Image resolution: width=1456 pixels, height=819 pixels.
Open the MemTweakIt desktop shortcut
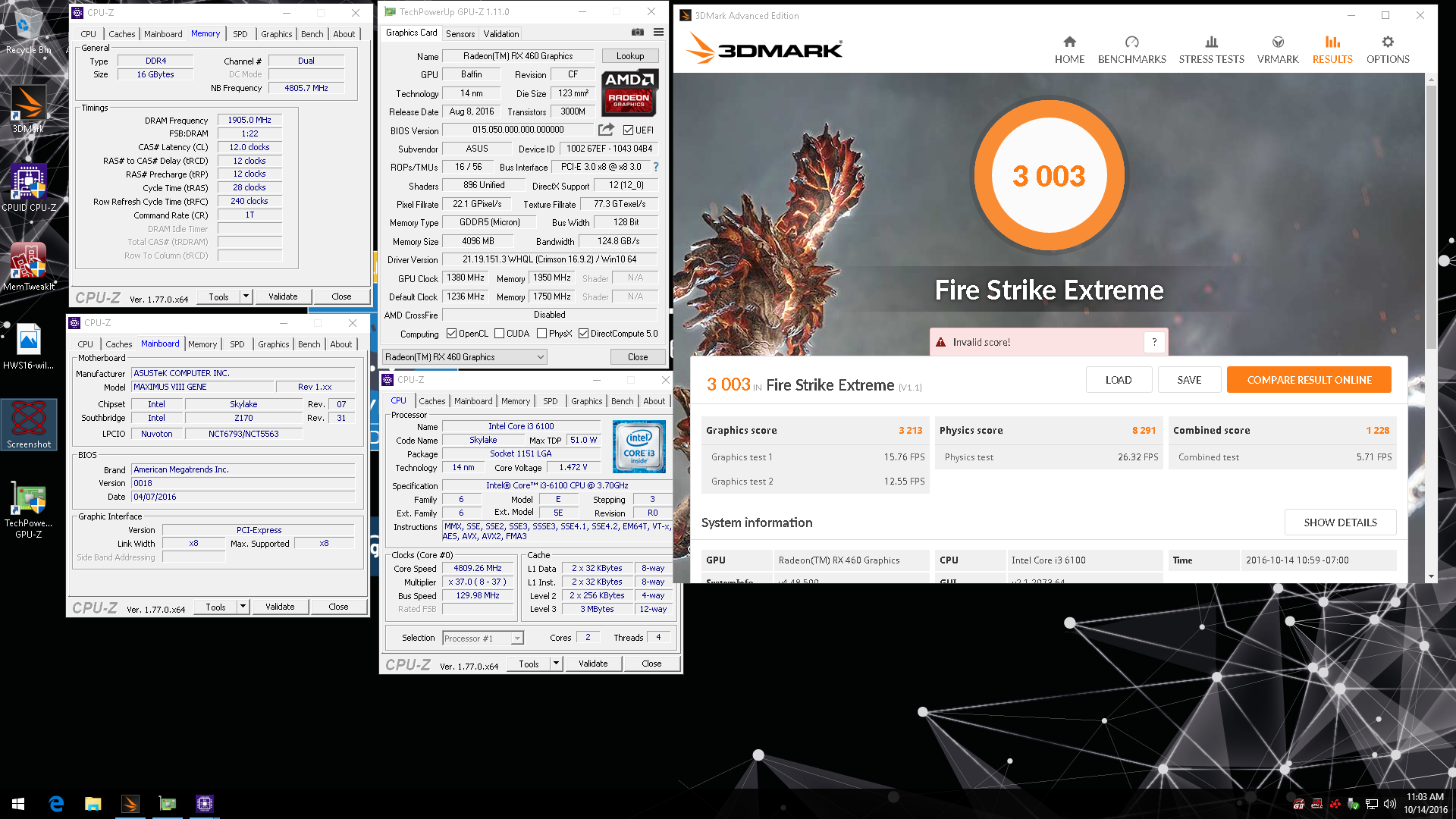coord(29,267)
